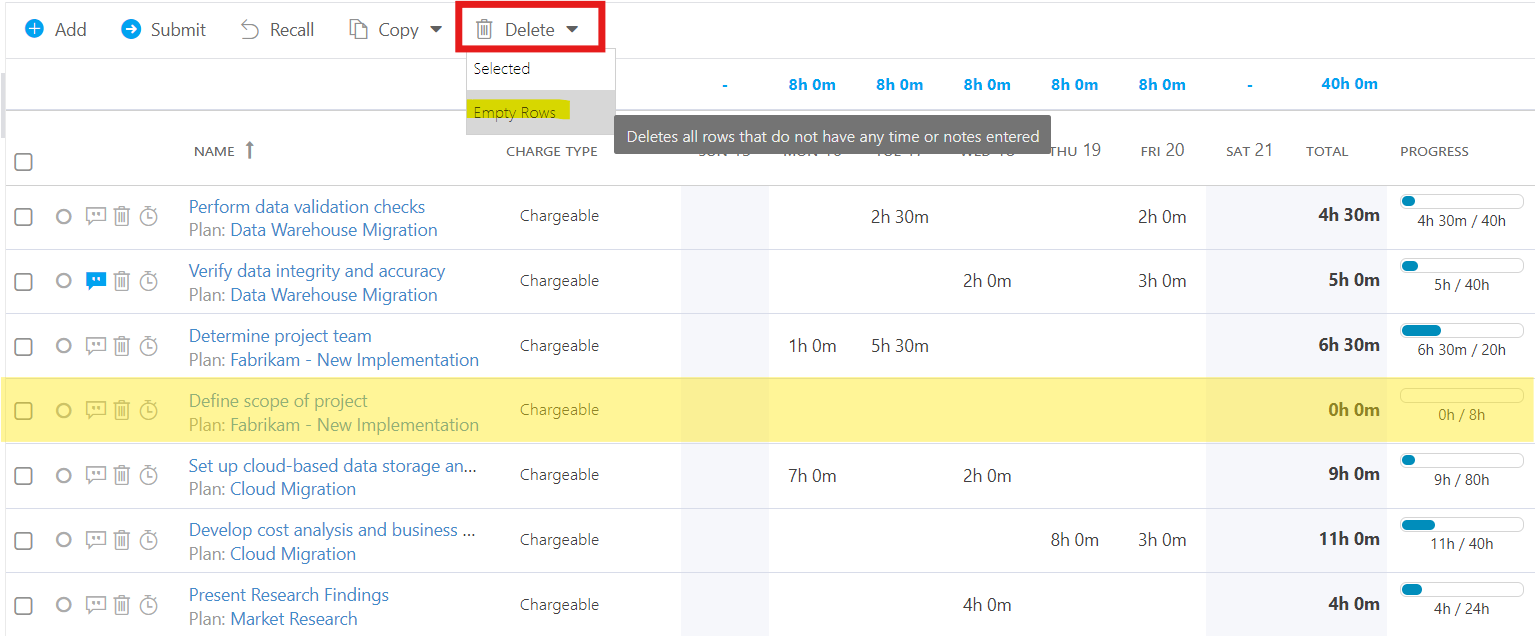
Task: Click the comment icon on Verify data integrity row
Action: 96,281
